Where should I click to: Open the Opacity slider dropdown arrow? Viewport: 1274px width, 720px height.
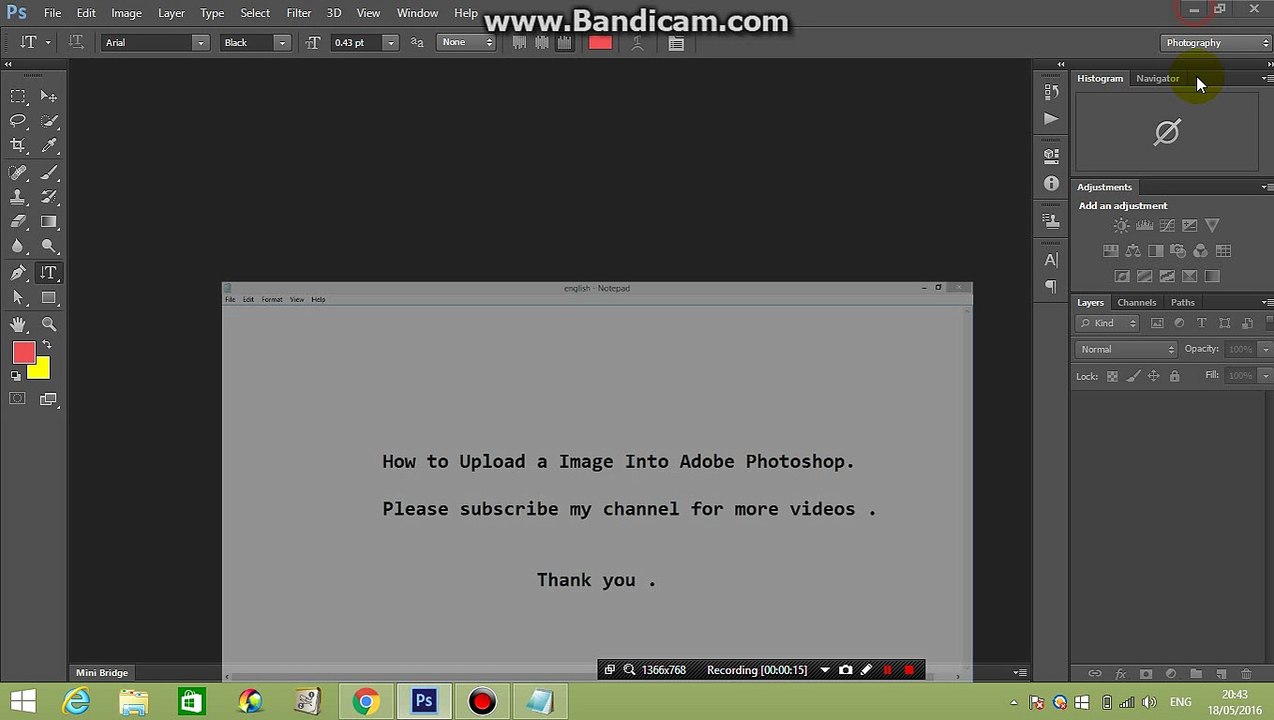point(1265,349)
